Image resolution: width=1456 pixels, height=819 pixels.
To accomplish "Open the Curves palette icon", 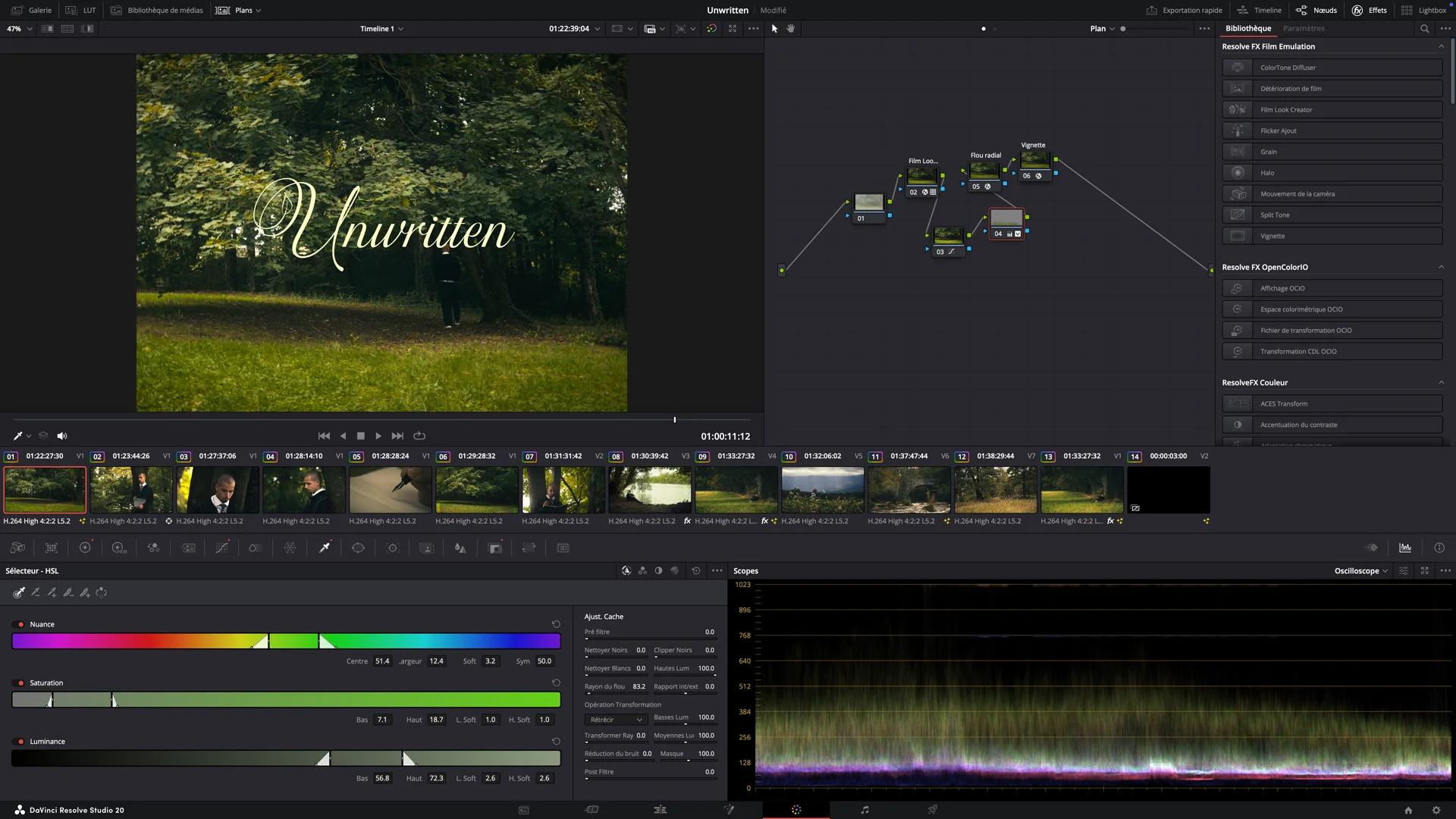I will [221, 548].
